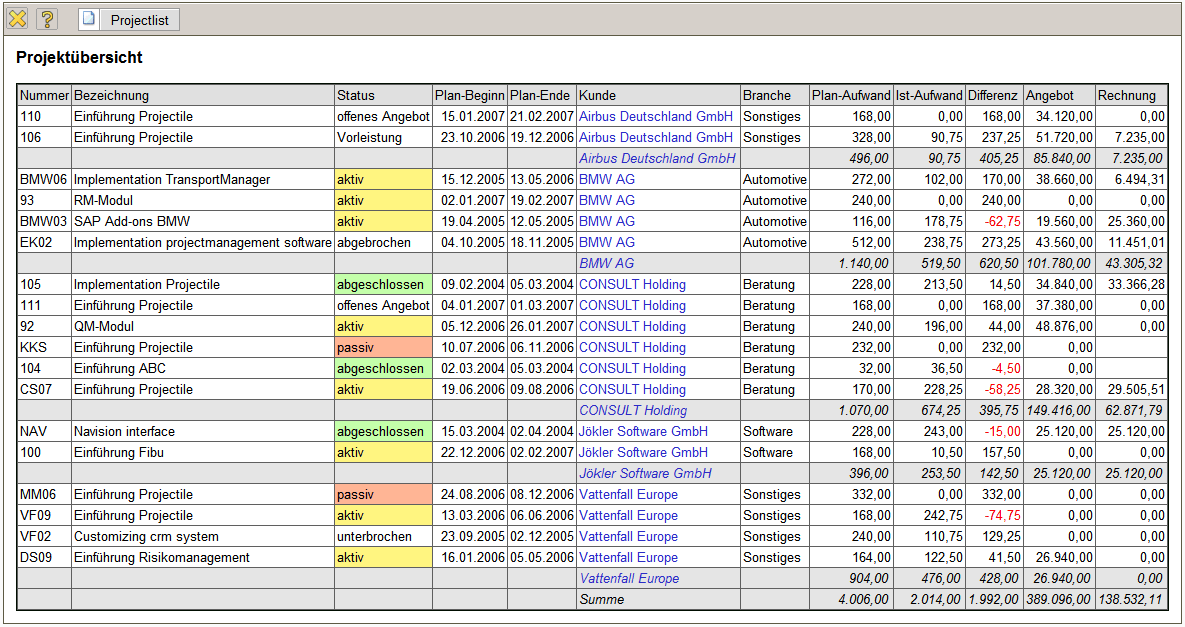Open Airbus Deutschland GmbH link in project 110 row
This screenshot has width=1185, height=627.
tap(655, 117)
